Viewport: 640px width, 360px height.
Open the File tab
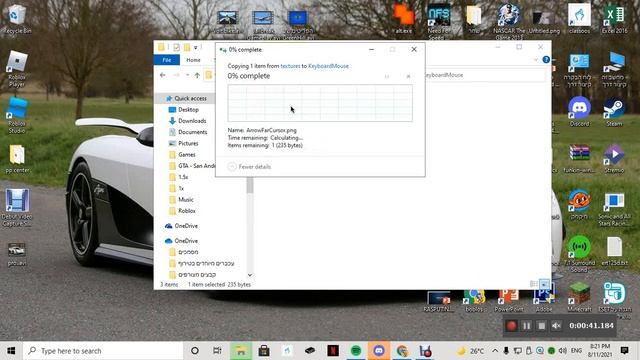click(167, 60)
